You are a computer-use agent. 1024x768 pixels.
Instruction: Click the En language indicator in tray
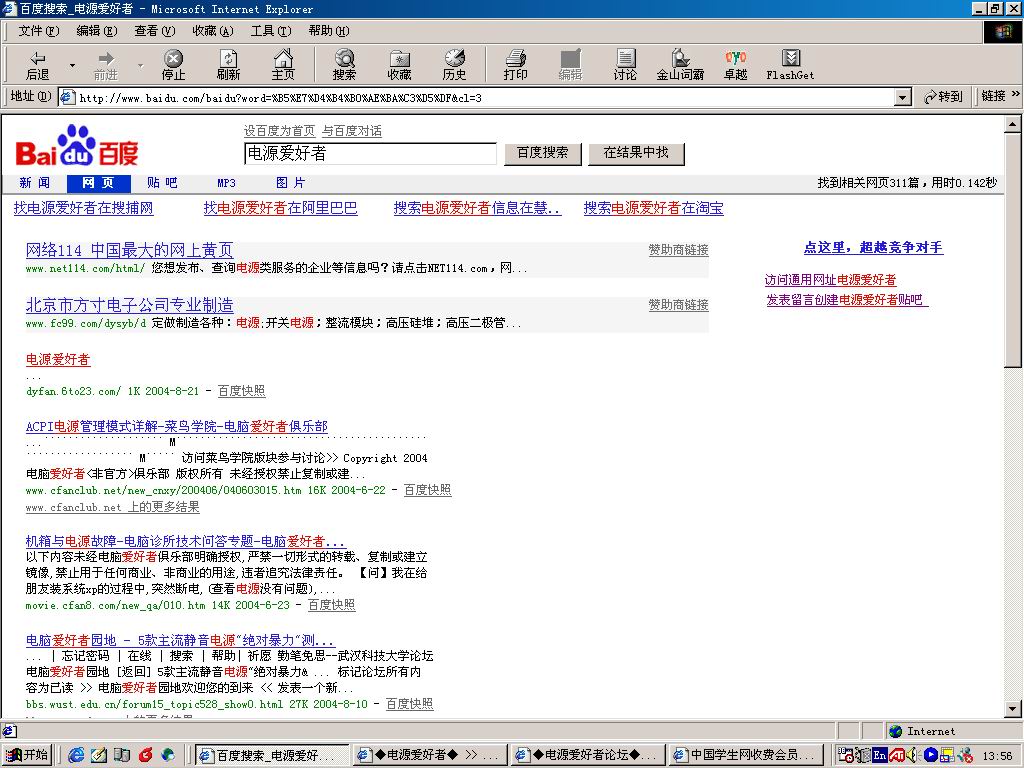click(x=879, y=755)
